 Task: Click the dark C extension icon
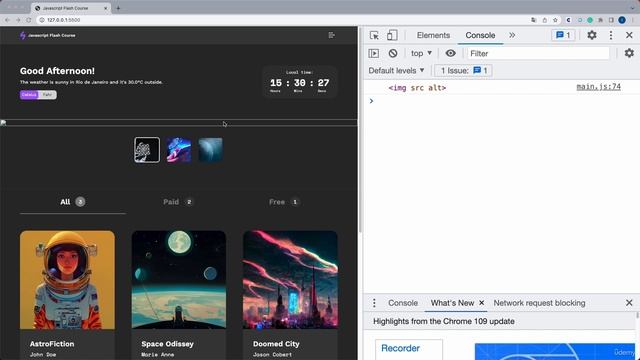tap(568, 20)
